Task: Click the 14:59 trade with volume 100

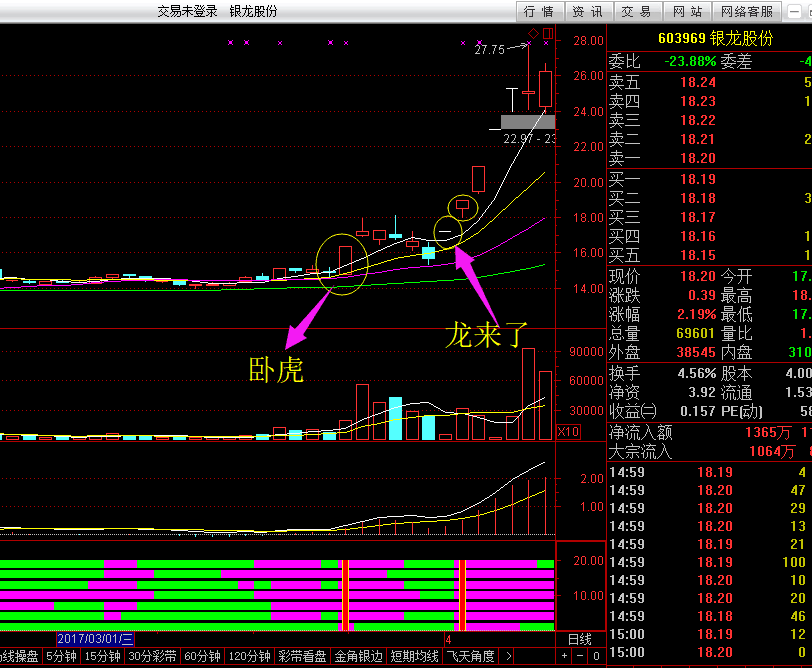Action: point(794,562)
